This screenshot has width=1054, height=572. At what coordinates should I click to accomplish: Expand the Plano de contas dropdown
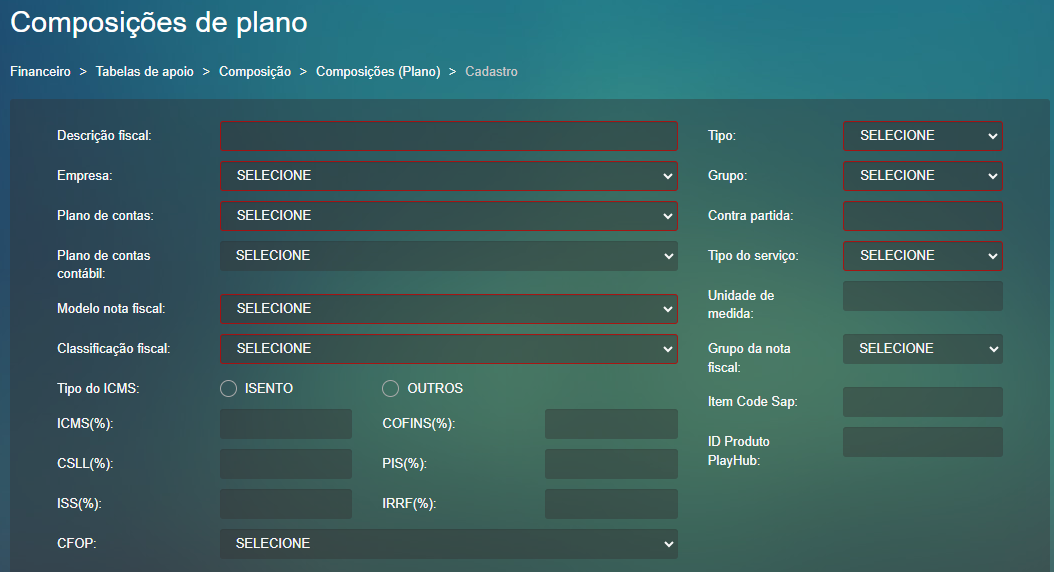pos(448,216)
